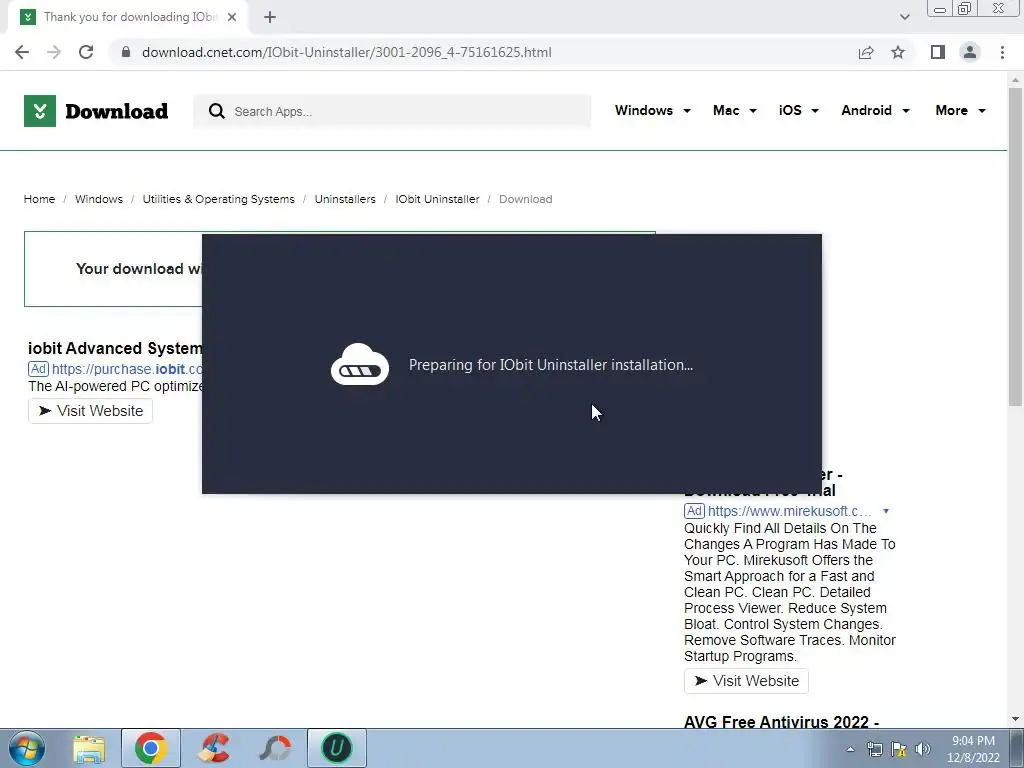Click the taskbar clock showing 9:04 PM

point(973,749)
